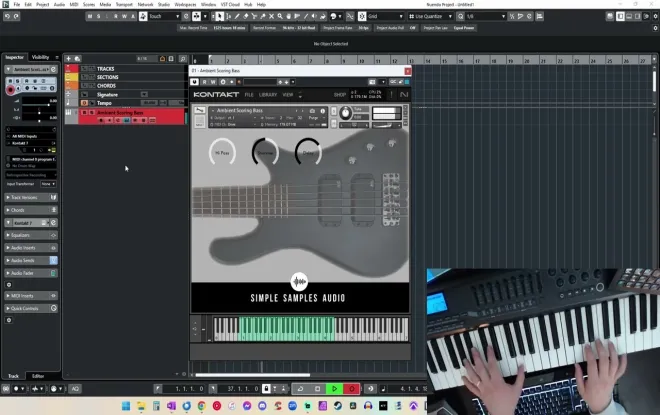Toggle Mute all button M in toolbar
The image size is (660, 415).
pos(90,16)
